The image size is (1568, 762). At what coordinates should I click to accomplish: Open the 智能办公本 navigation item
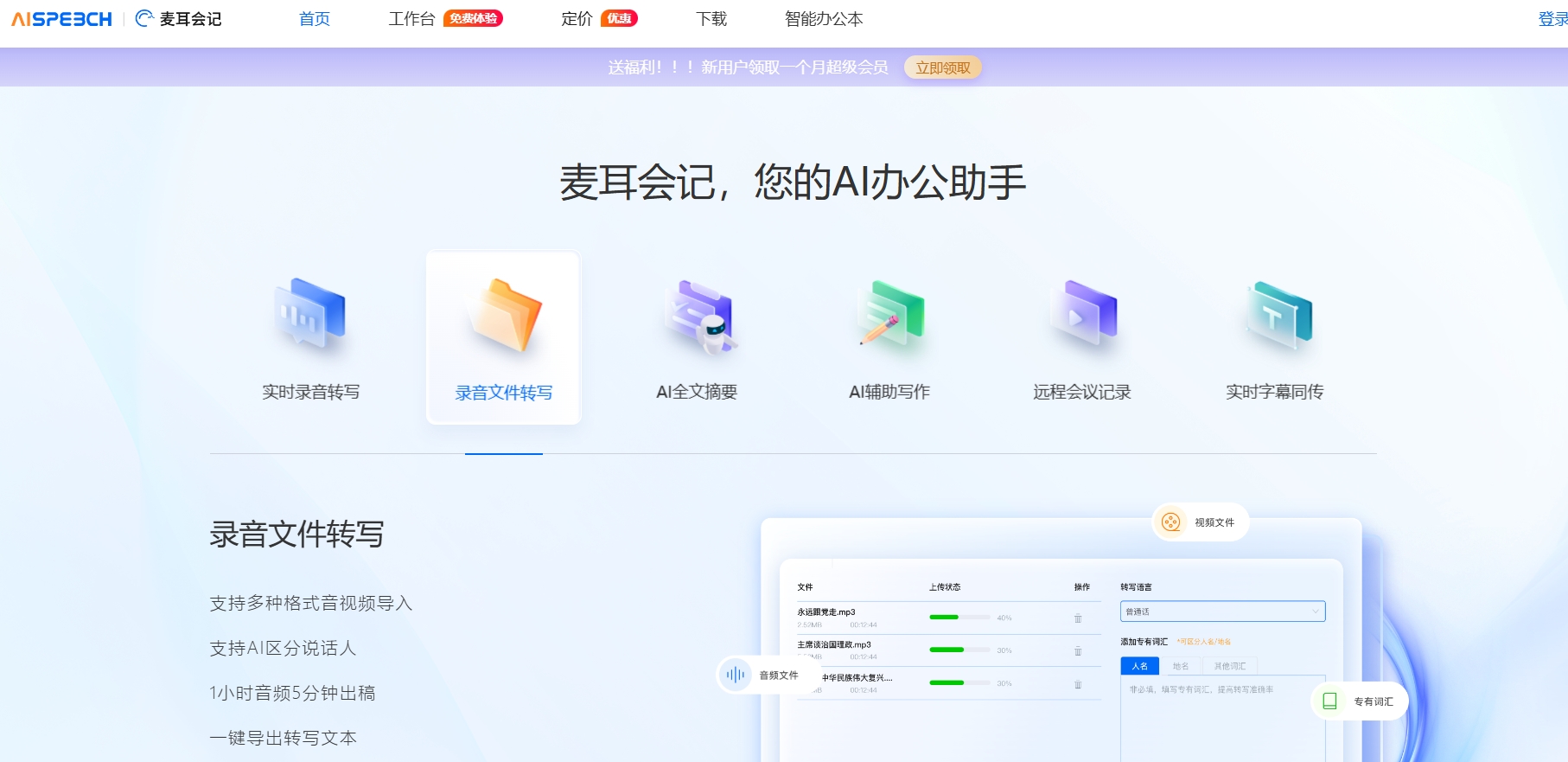pos(824,19)
